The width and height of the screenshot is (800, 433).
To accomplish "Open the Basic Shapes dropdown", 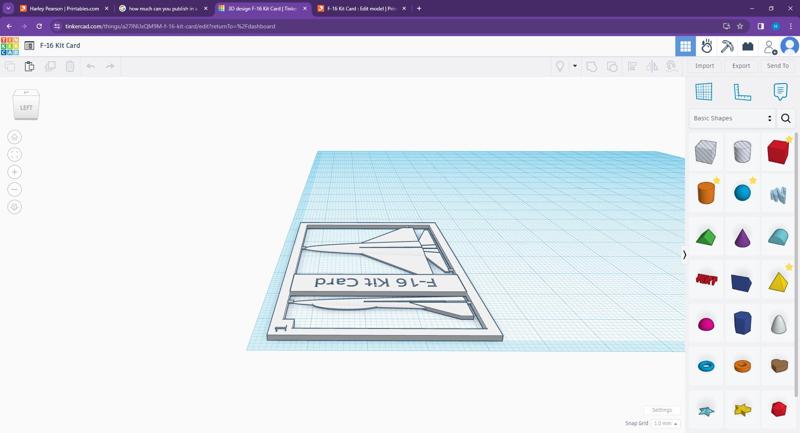I will click(x=732, y=118).
